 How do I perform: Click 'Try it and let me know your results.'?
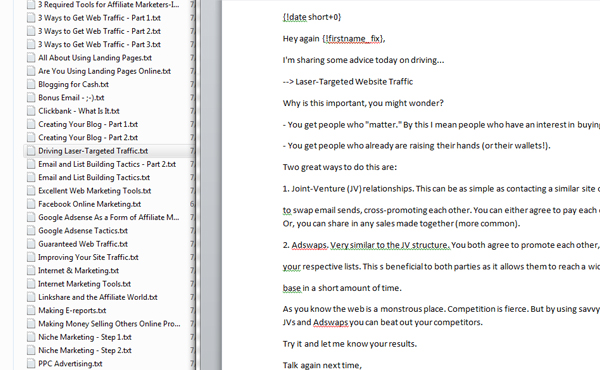tap(350, 344)
